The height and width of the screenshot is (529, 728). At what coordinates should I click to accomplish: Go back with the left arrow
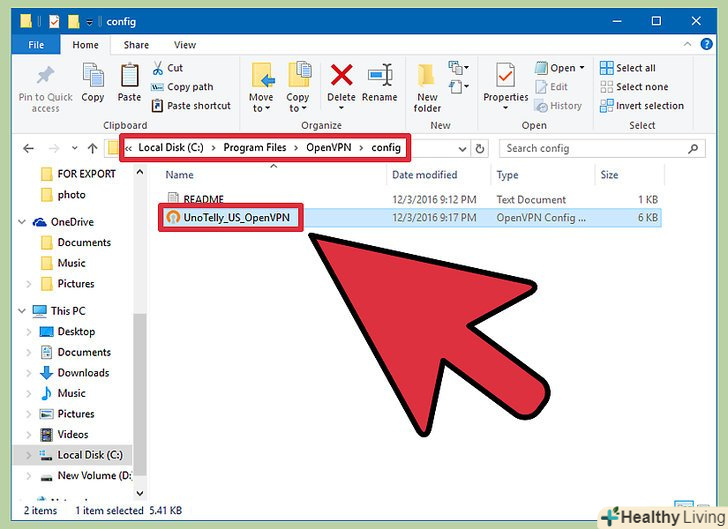pyautogui.click(x=28, y=149)
